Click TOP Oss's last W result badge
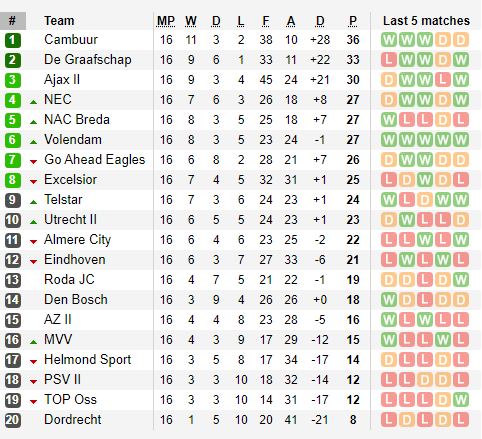 (461, 400)
